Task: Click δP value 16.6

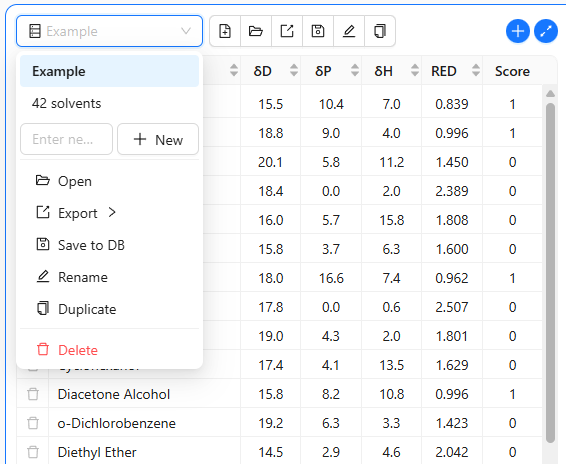Action: tap(331, 278)
